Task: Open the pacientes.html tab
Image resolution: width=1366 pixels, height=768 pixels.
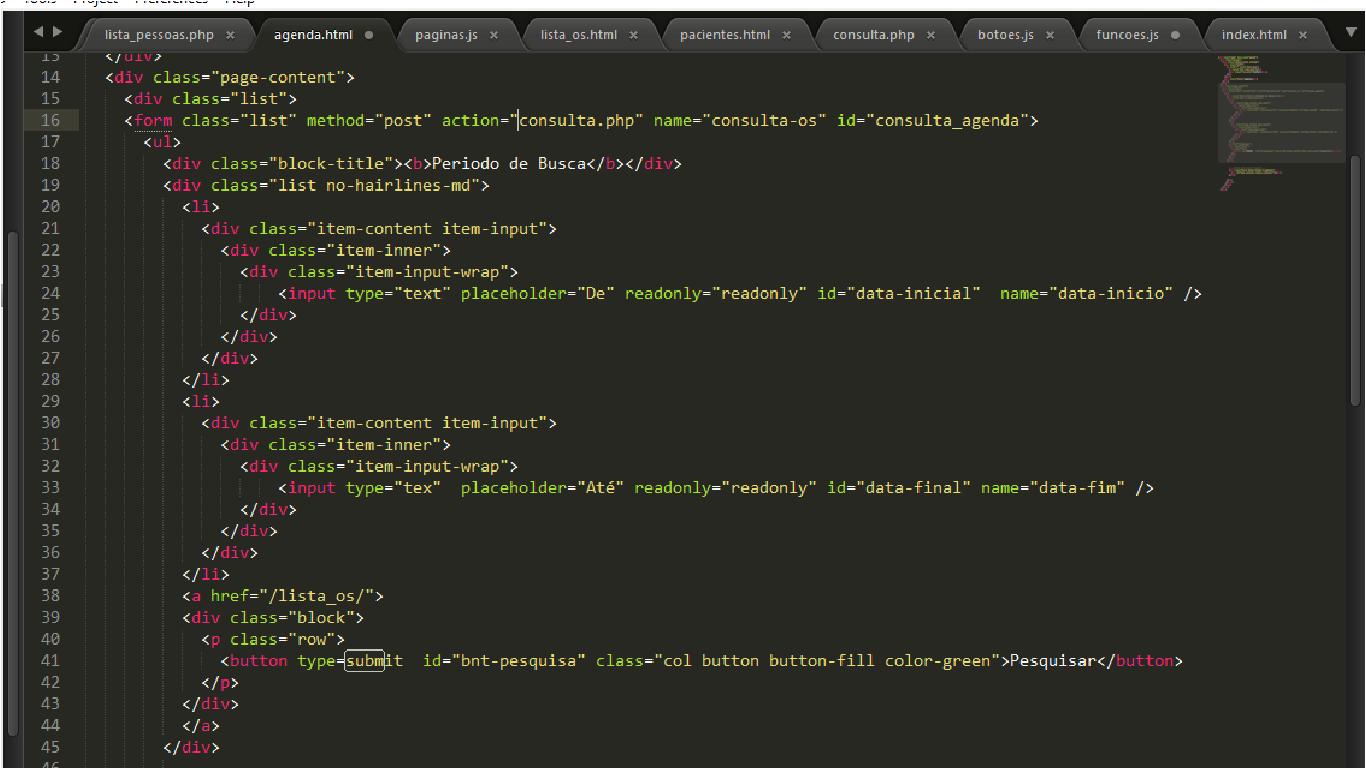Action: [724, 35]
